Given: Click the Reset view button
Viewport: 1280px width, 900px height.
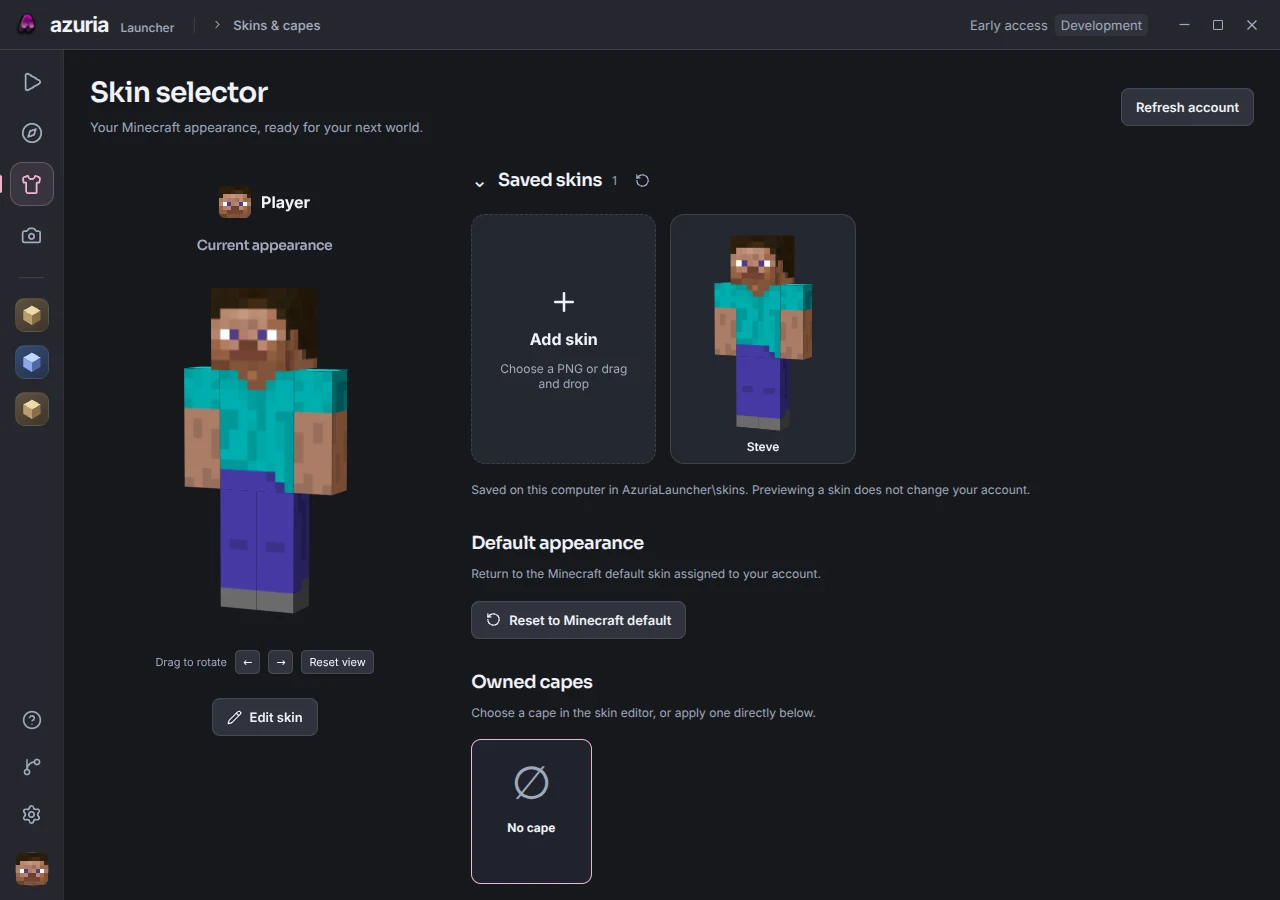Looking at the screenshot, I should [x=337, y=662].
